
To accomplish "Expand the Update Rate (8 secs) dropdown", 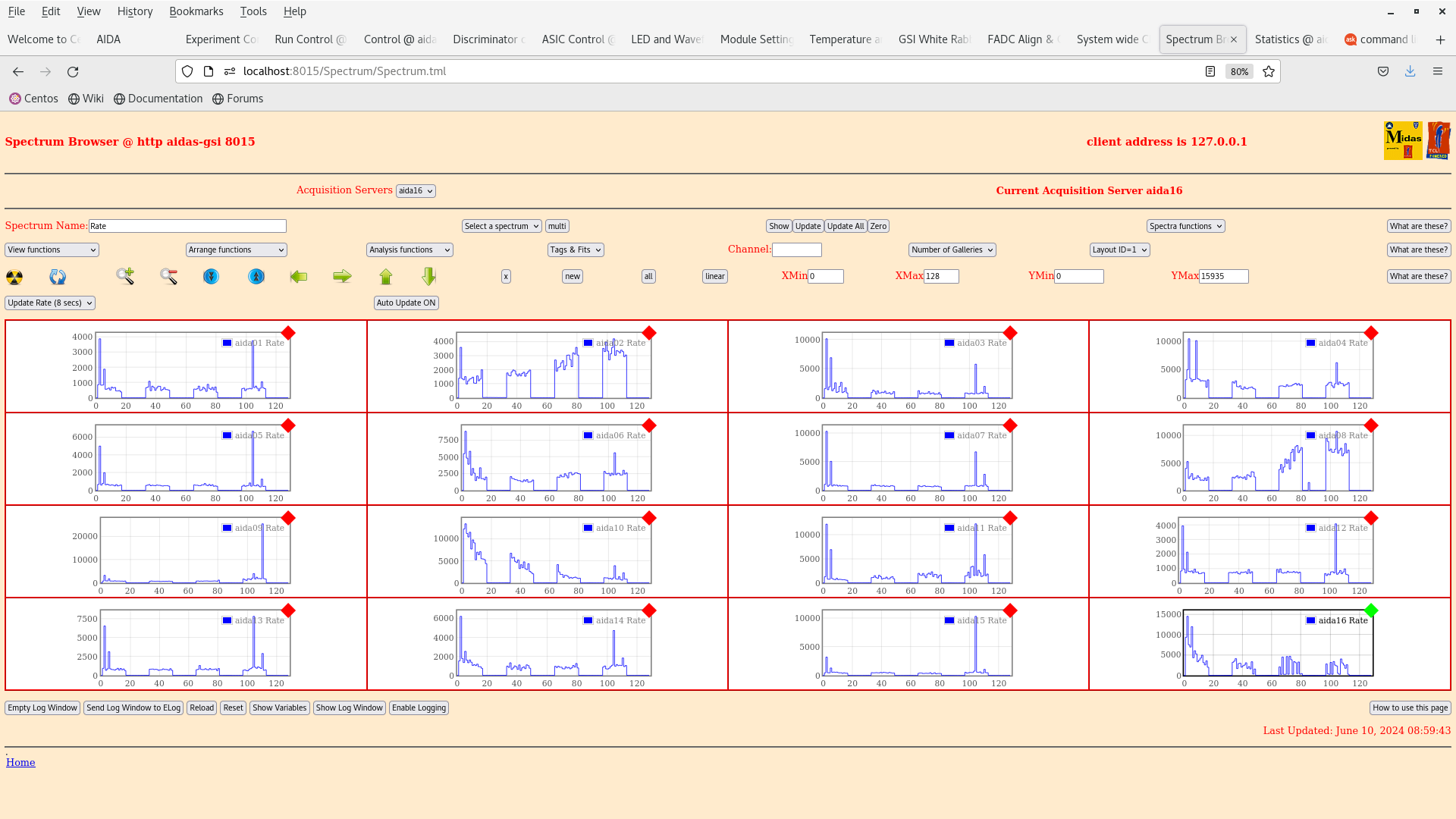I will pos(50,303).
